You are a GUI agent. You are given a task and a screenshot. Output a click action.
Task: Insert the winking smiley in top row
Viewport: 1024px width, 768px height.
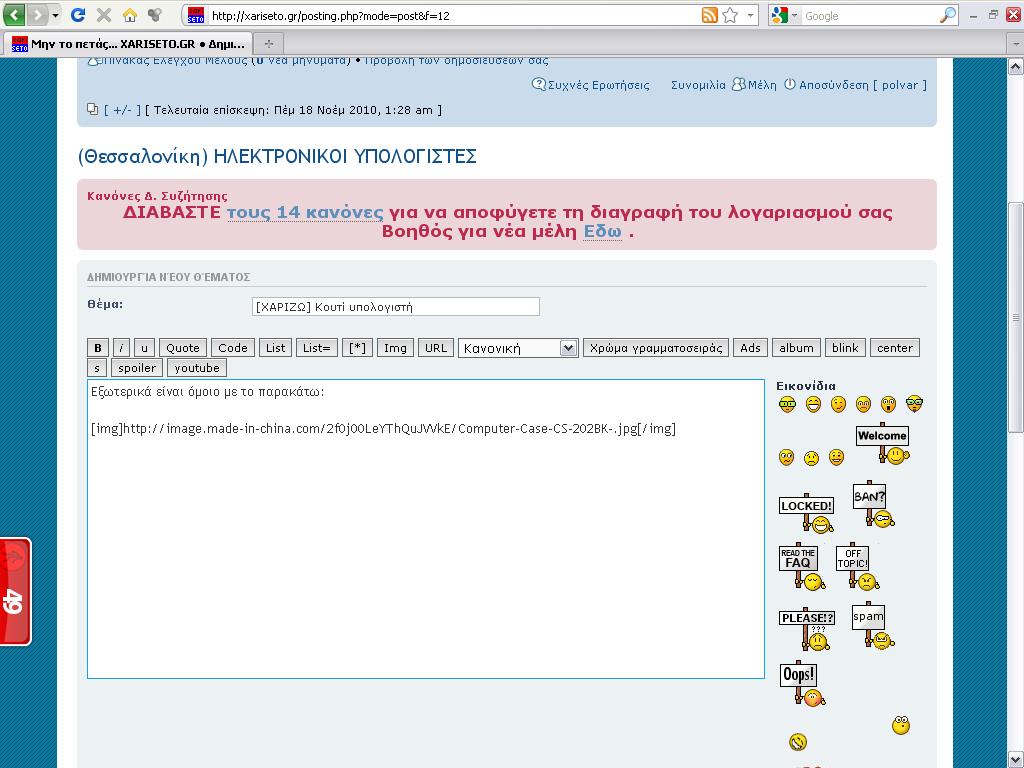[839, 405]
